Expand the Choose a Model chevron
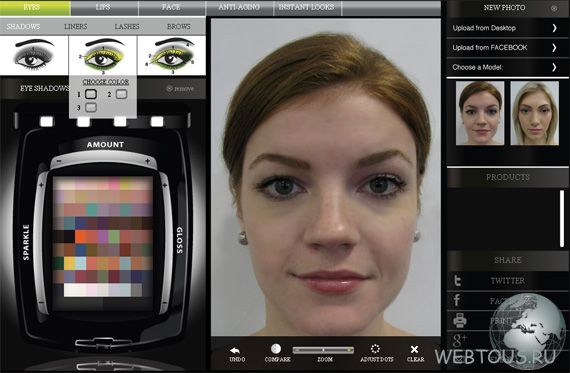The width and height of the screenshot is (570, 373). (554, 67)
